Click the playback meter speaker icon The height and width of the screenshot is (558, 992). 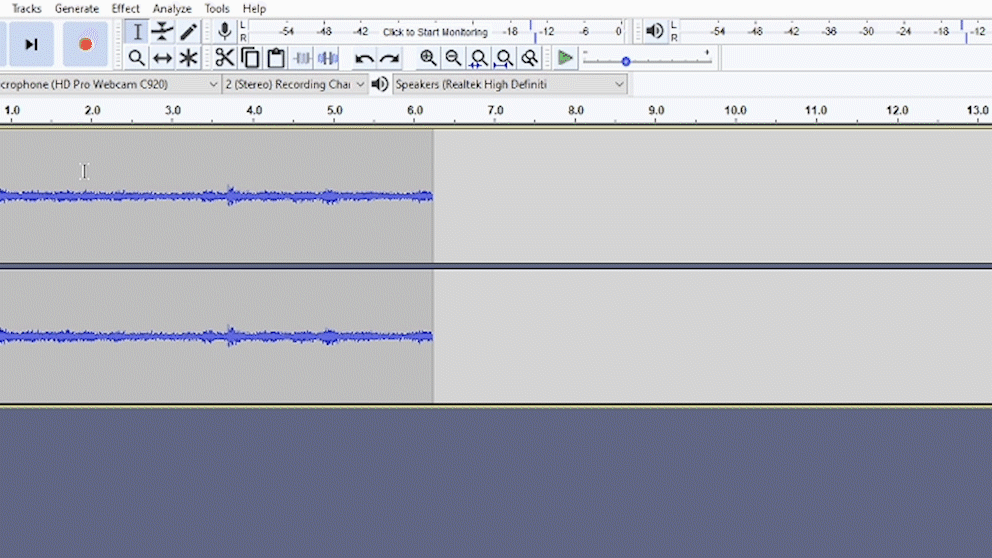654,31
